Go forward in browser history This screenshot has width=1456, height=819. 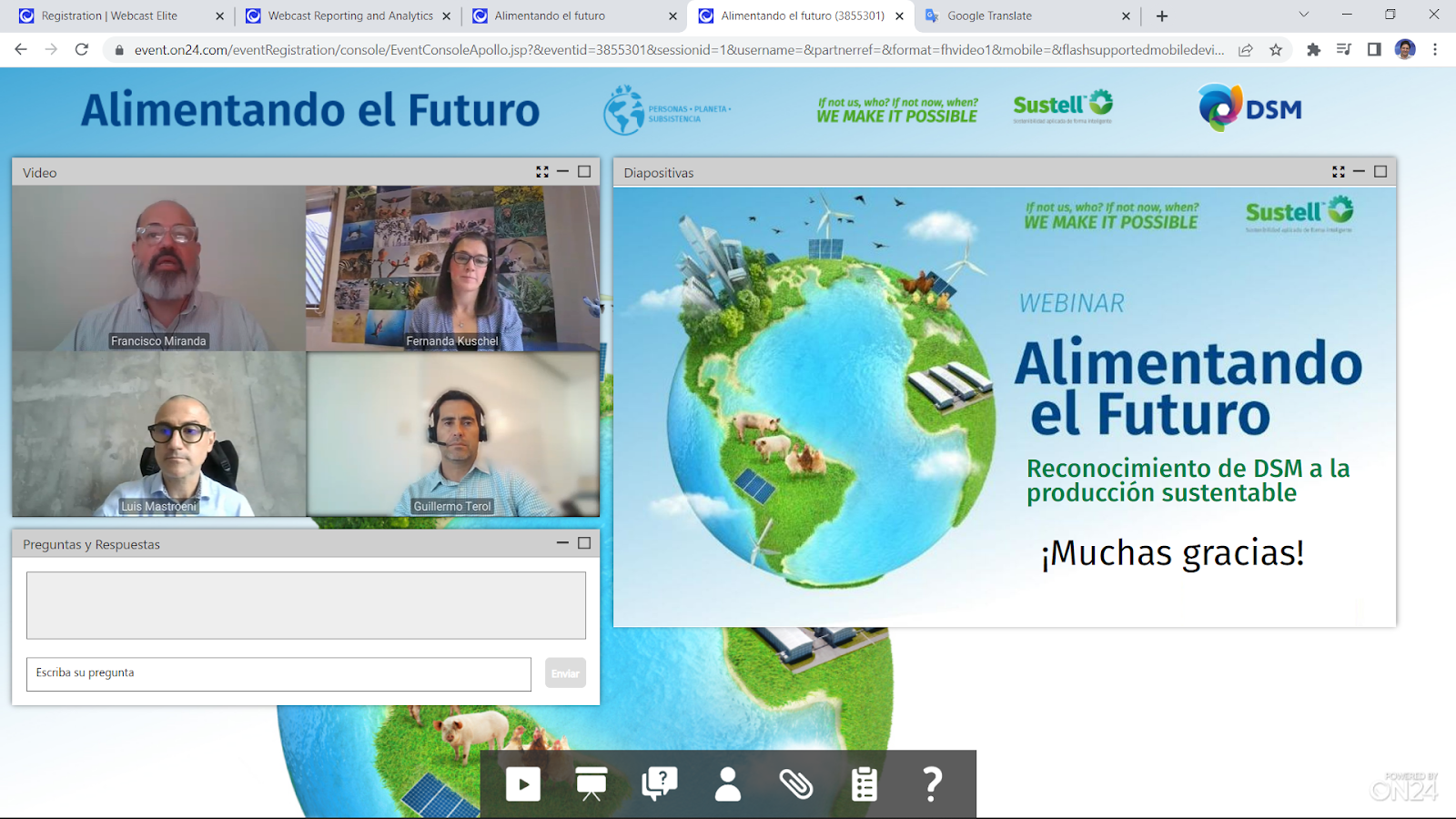51,50
